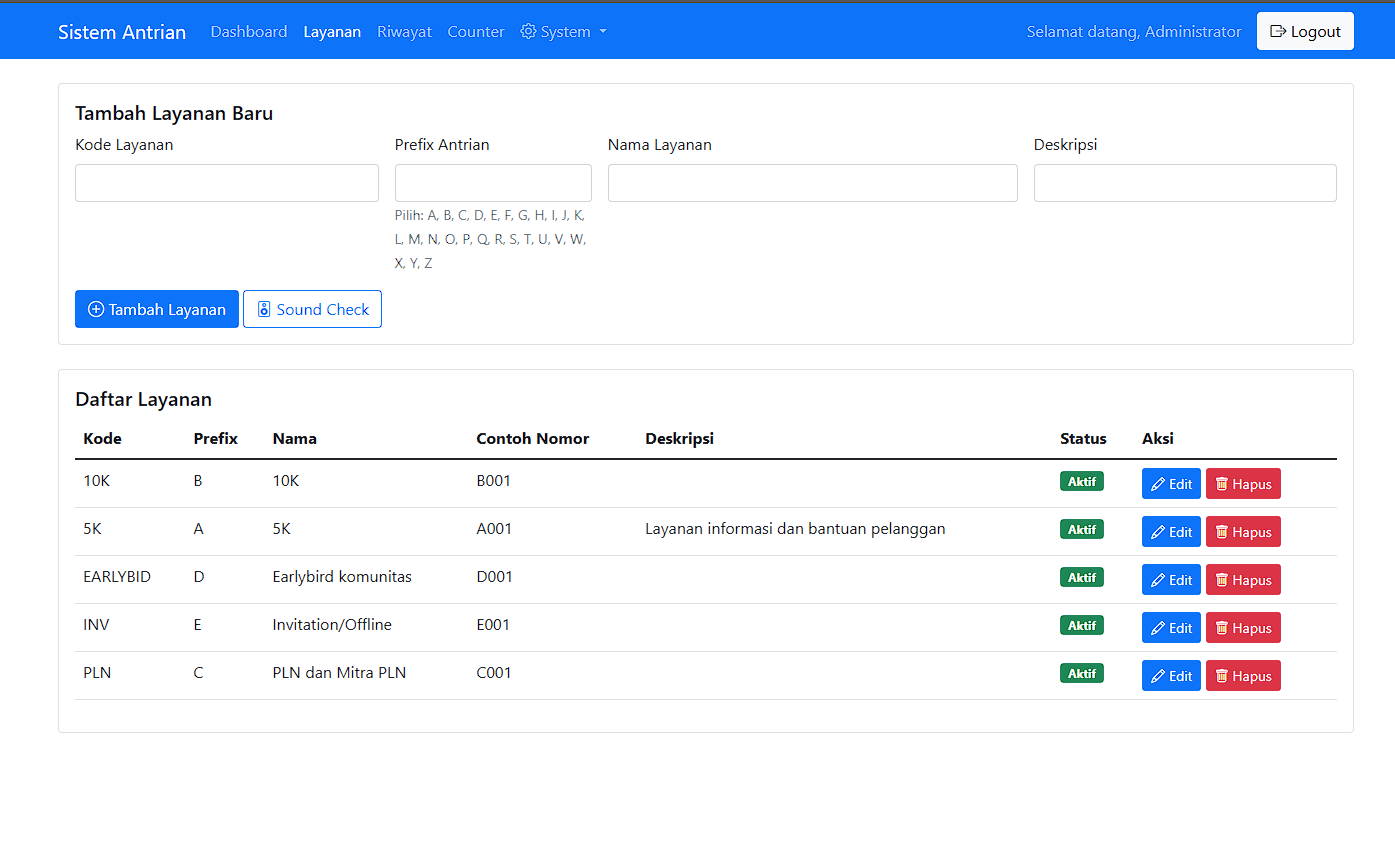Screen dimensions: 1395x852
Task: Click the Sistem Antrian brand link
Action: pos(122,32)
